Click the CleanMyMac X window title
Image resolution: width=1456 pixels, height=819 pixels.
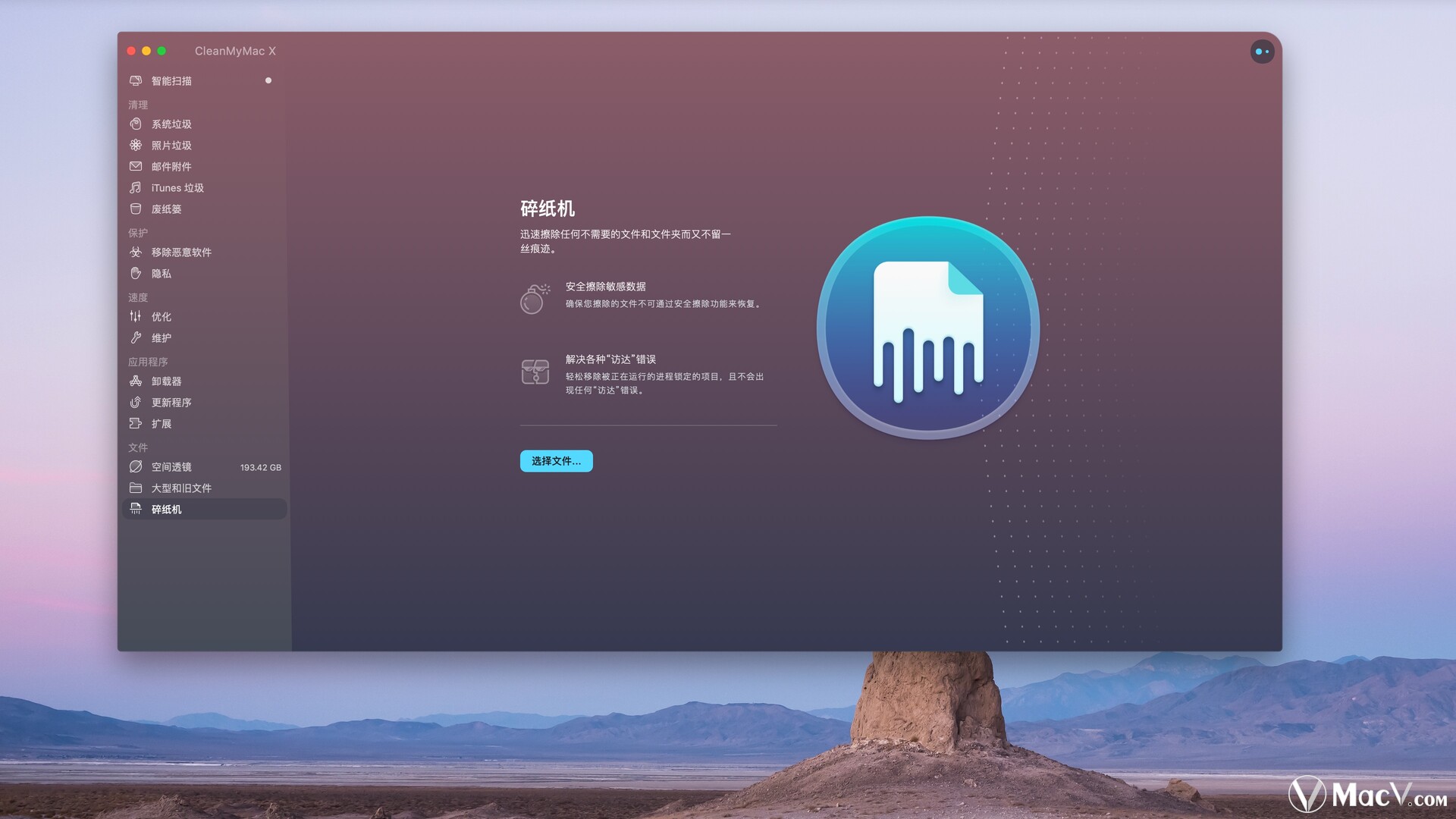click(235, 51)
